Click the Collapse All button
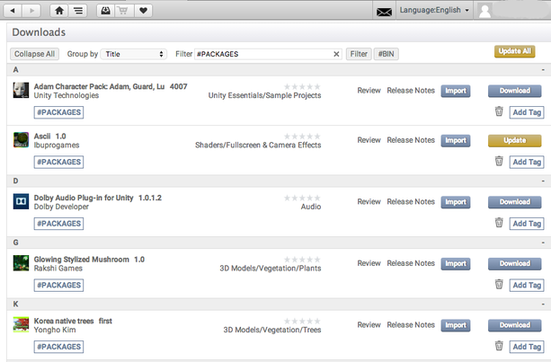Viewport: 551px width, 362px height. click(x=34, y=54)
